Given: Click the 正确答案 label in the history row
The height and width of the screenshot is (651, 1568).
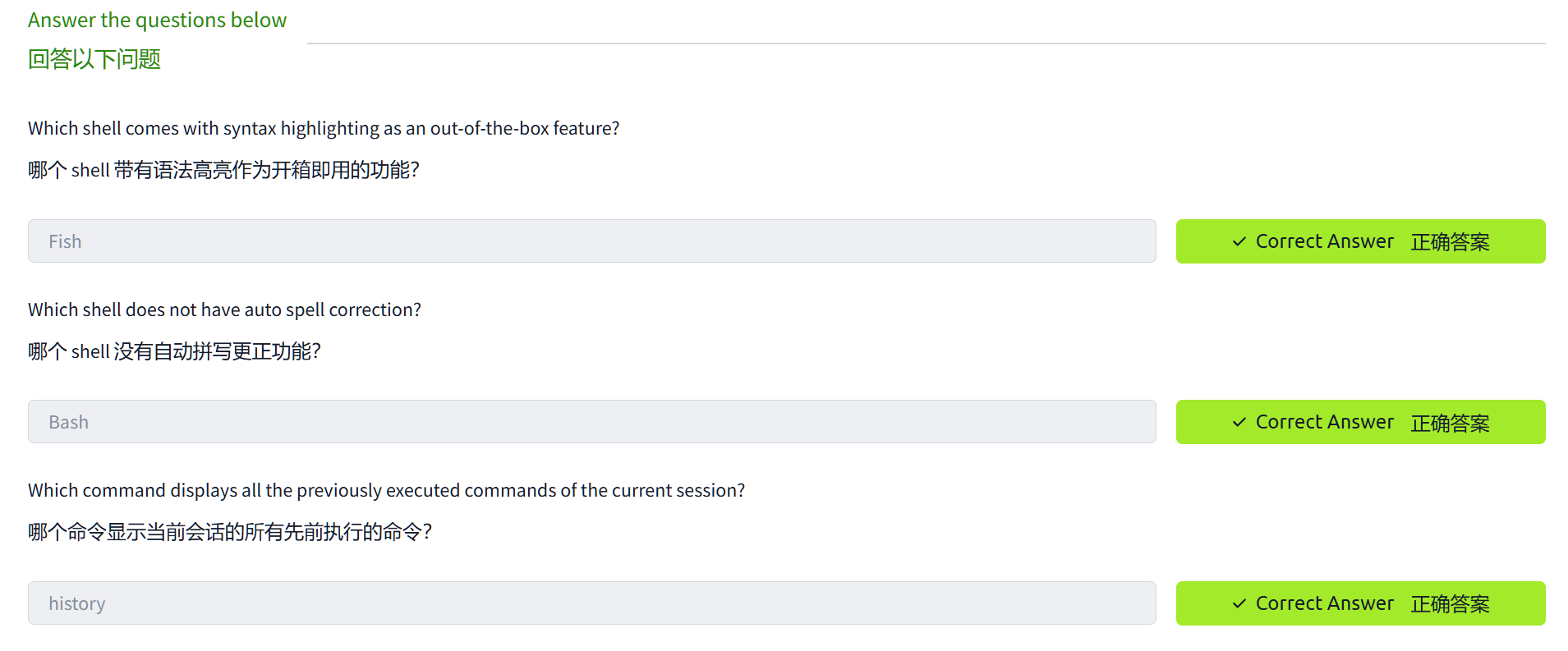Looking at the screenshot, I should pyautogui.click(x=1450, y=604).
